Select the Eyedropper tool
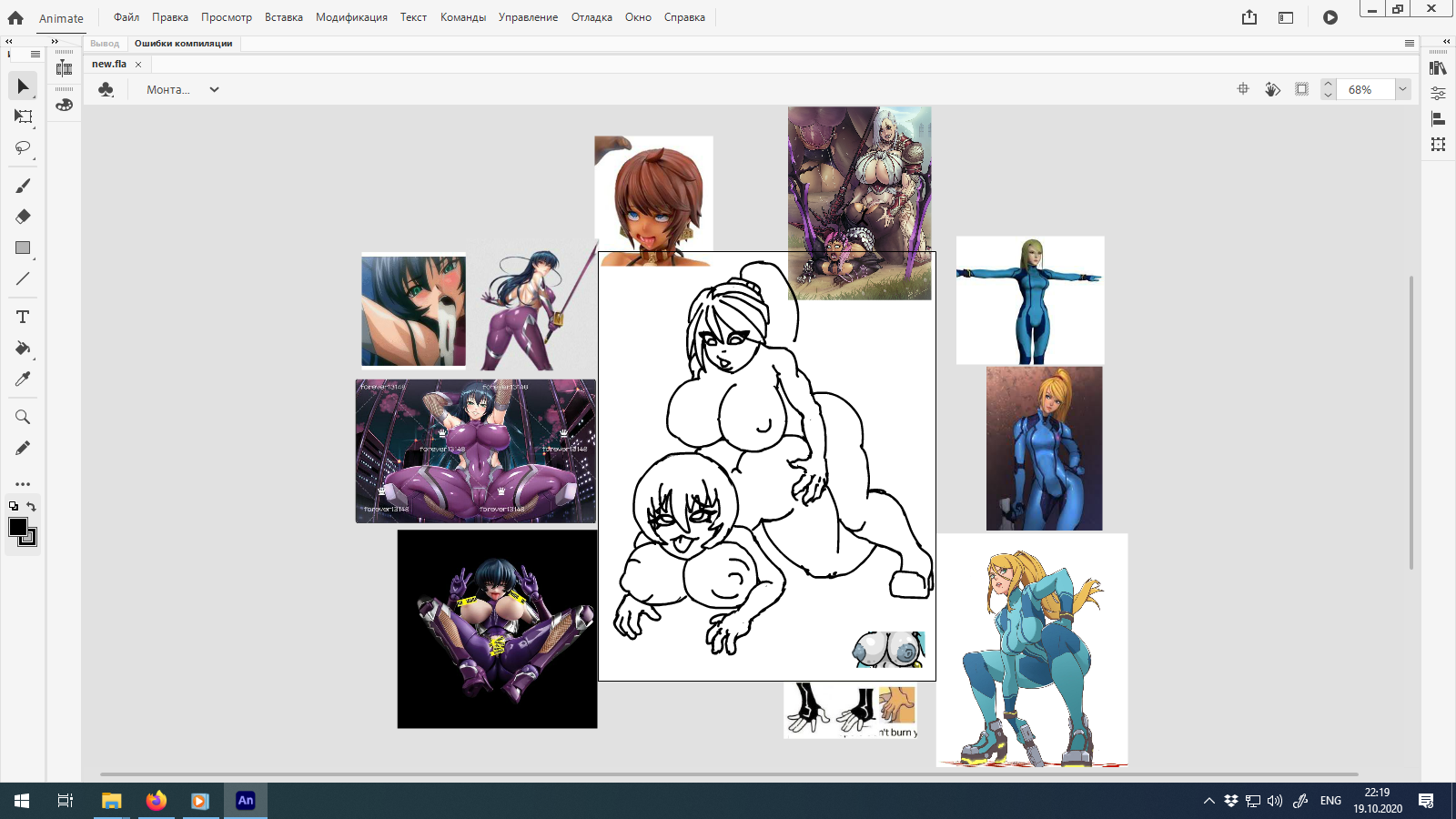The width and height of the screenshot is (1456, 819). [23, 379]
